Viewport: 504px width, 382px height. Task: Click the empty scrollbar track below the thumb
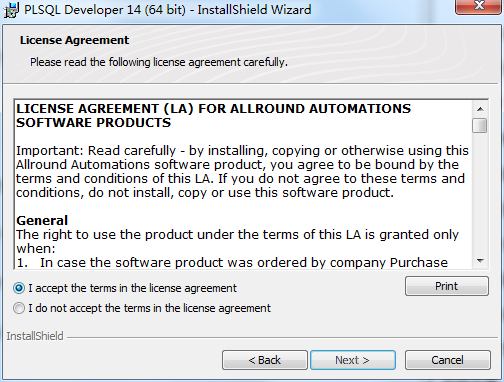pyautogui.click(x=480, y=193)
